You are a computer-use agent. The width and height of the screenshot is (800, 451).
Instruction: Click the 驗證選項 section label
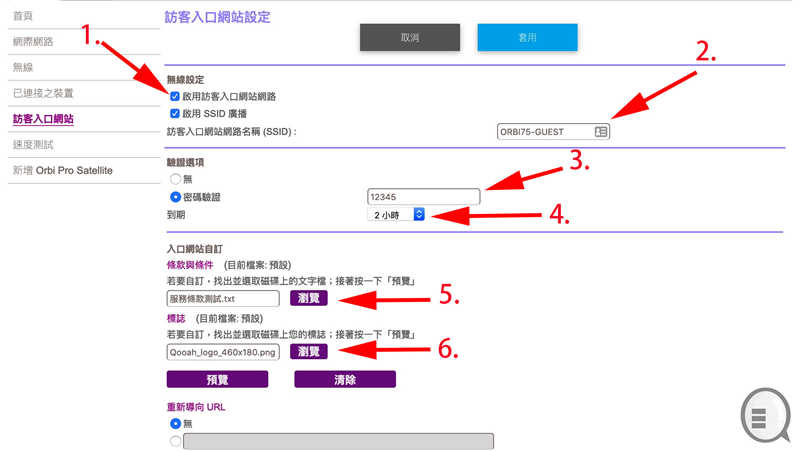[x=185, y=162]
